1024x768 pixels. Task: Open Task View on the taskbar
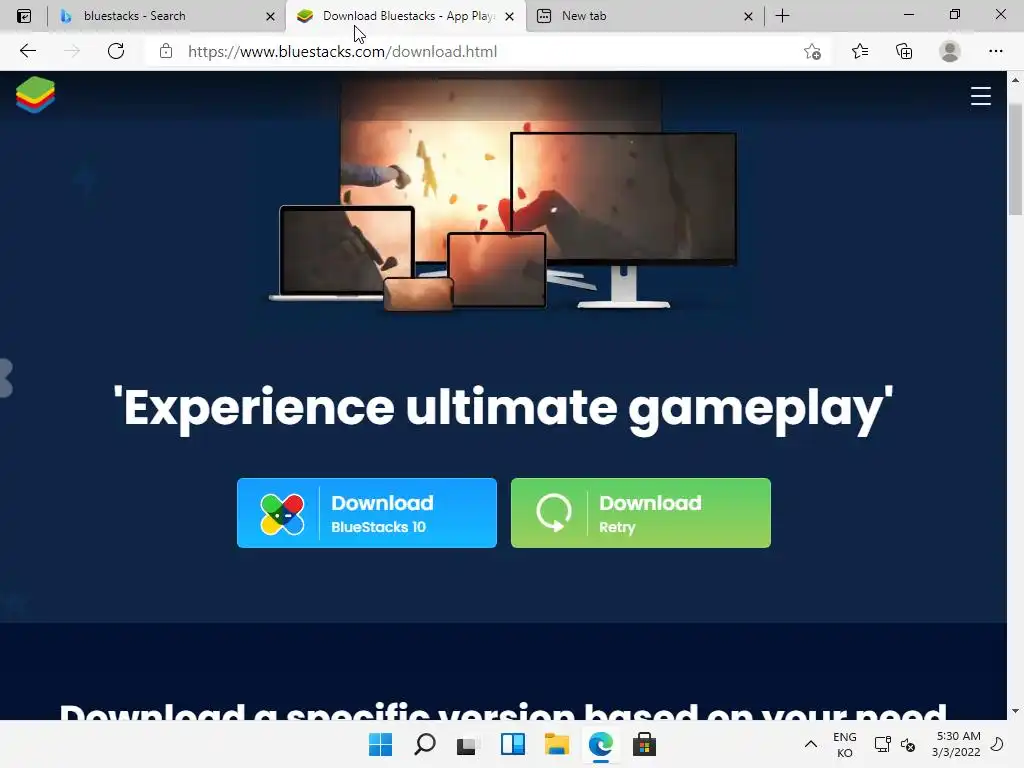pyautogui.click(x=468, y=744)
